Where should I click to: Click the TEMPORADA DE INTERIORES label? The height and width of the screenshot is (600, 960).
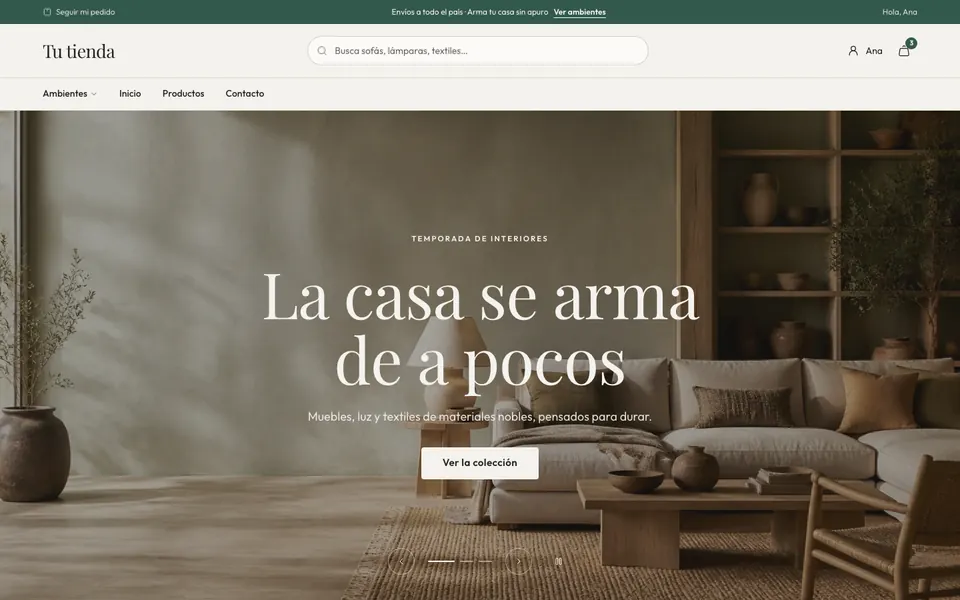click(x=480, y=239)
